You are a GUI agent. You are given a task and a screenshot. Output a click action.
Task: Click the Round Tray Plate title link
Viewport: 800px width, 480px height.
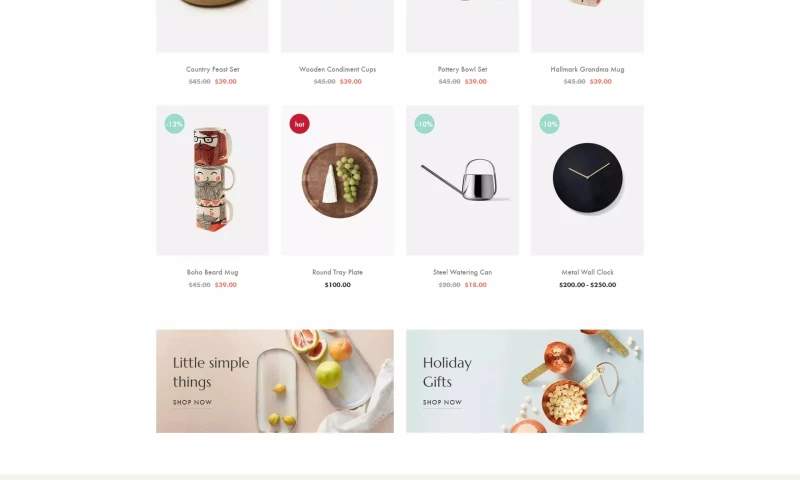(x=337, y=272)
